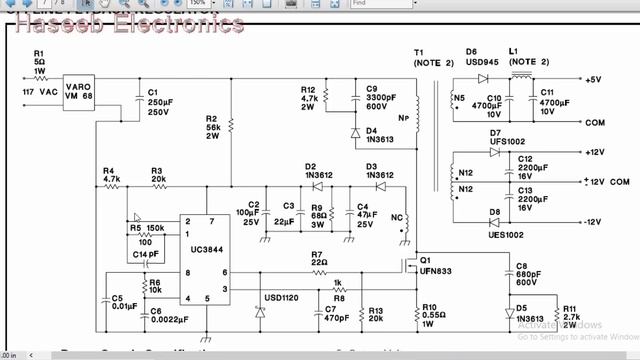The width and height of the screenshot is (640, 360).
Task: Click the full screen icon in toolbar
Action: [x=334, y=3]
